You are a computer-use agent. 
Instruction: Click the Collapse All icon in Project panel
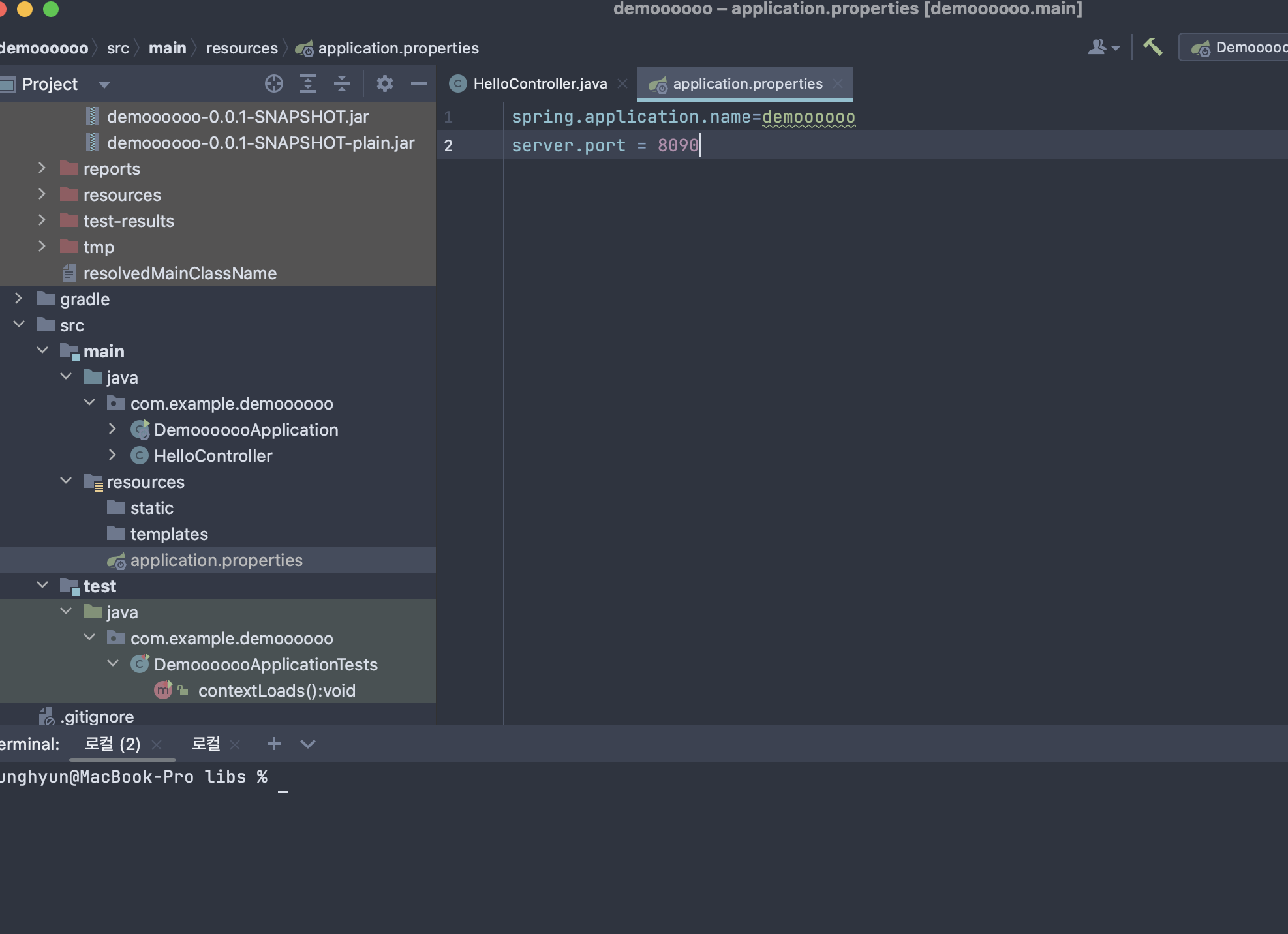[x=342, y=83]
